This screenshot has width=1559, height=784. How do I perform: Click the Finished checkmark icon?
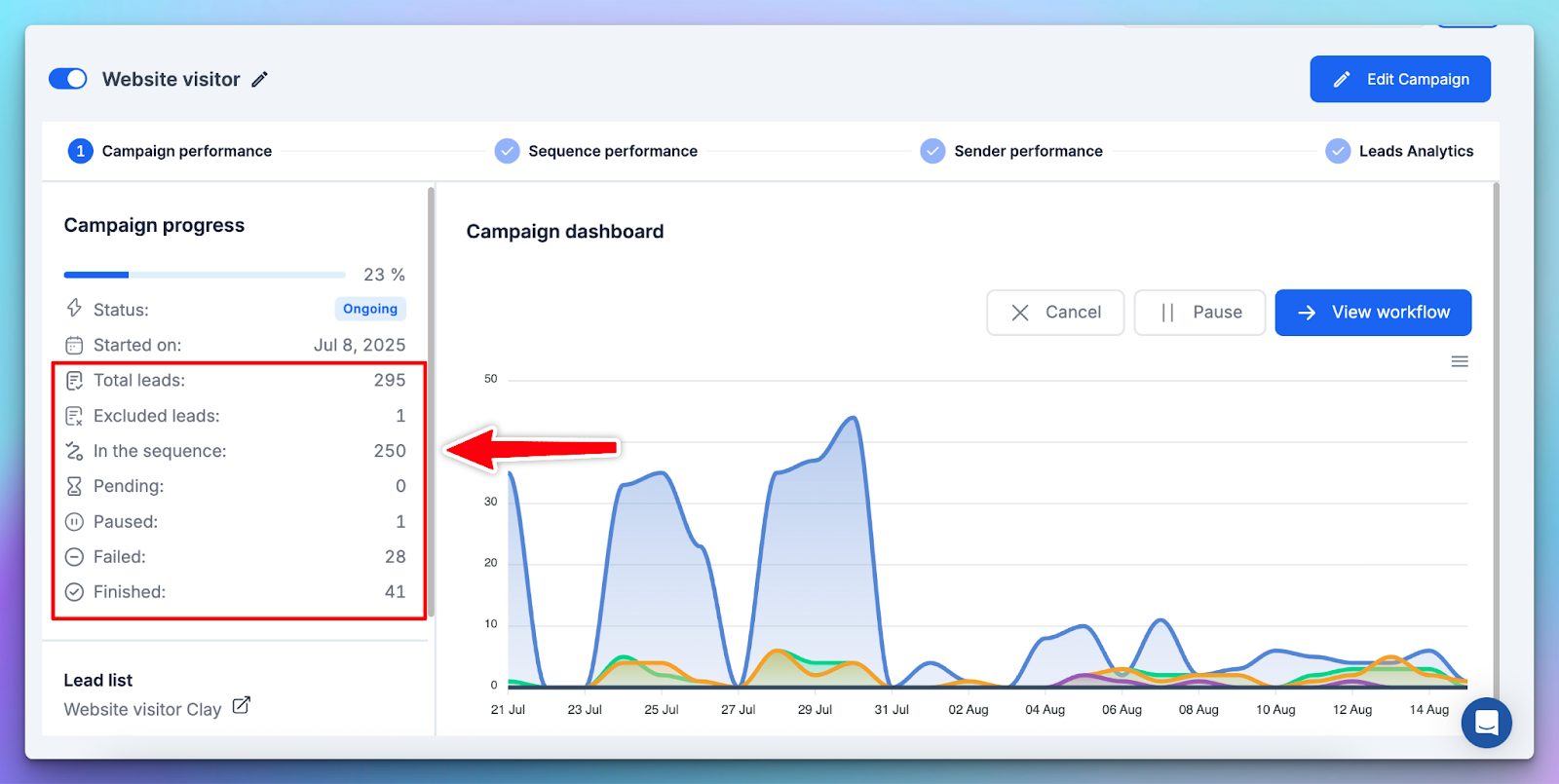click(74, 592)
